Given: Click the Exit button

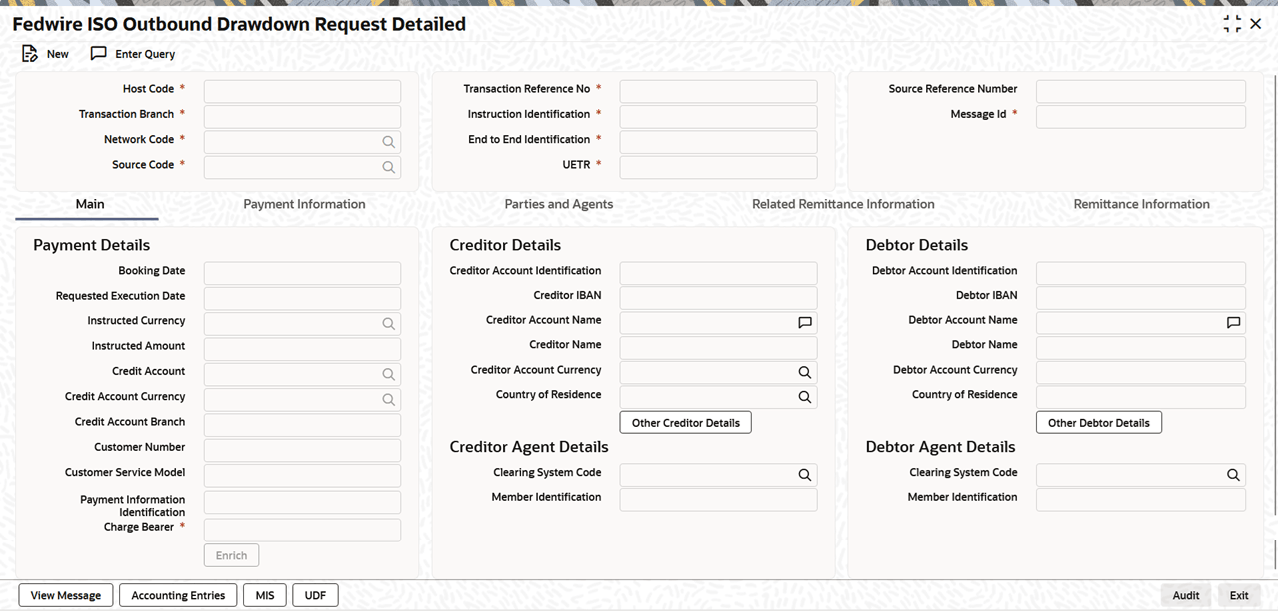Looking at the screenshot, I should [x=1239, y=595].
